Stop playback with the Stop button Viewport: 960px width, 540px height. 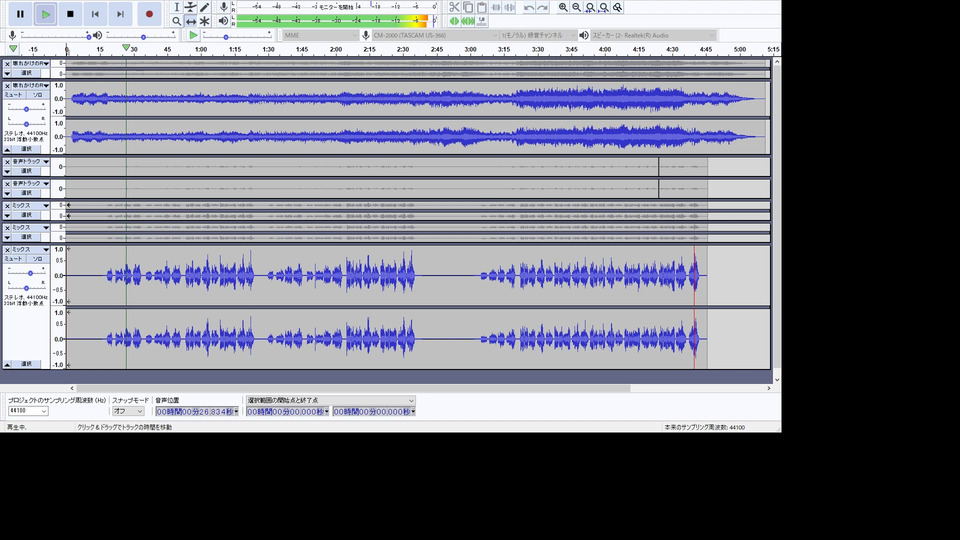pos(70,14)
